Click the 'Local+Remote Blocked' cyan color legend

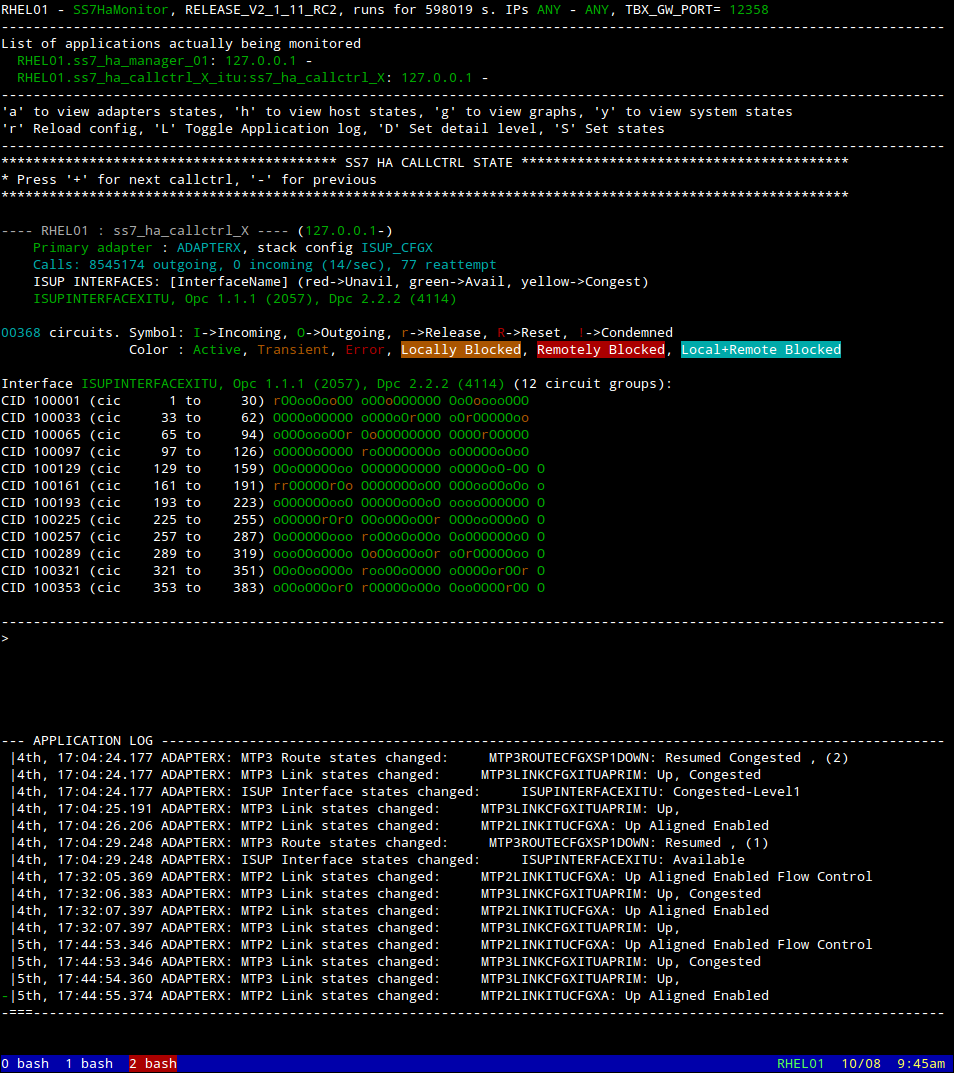click(x=761, y=350)
